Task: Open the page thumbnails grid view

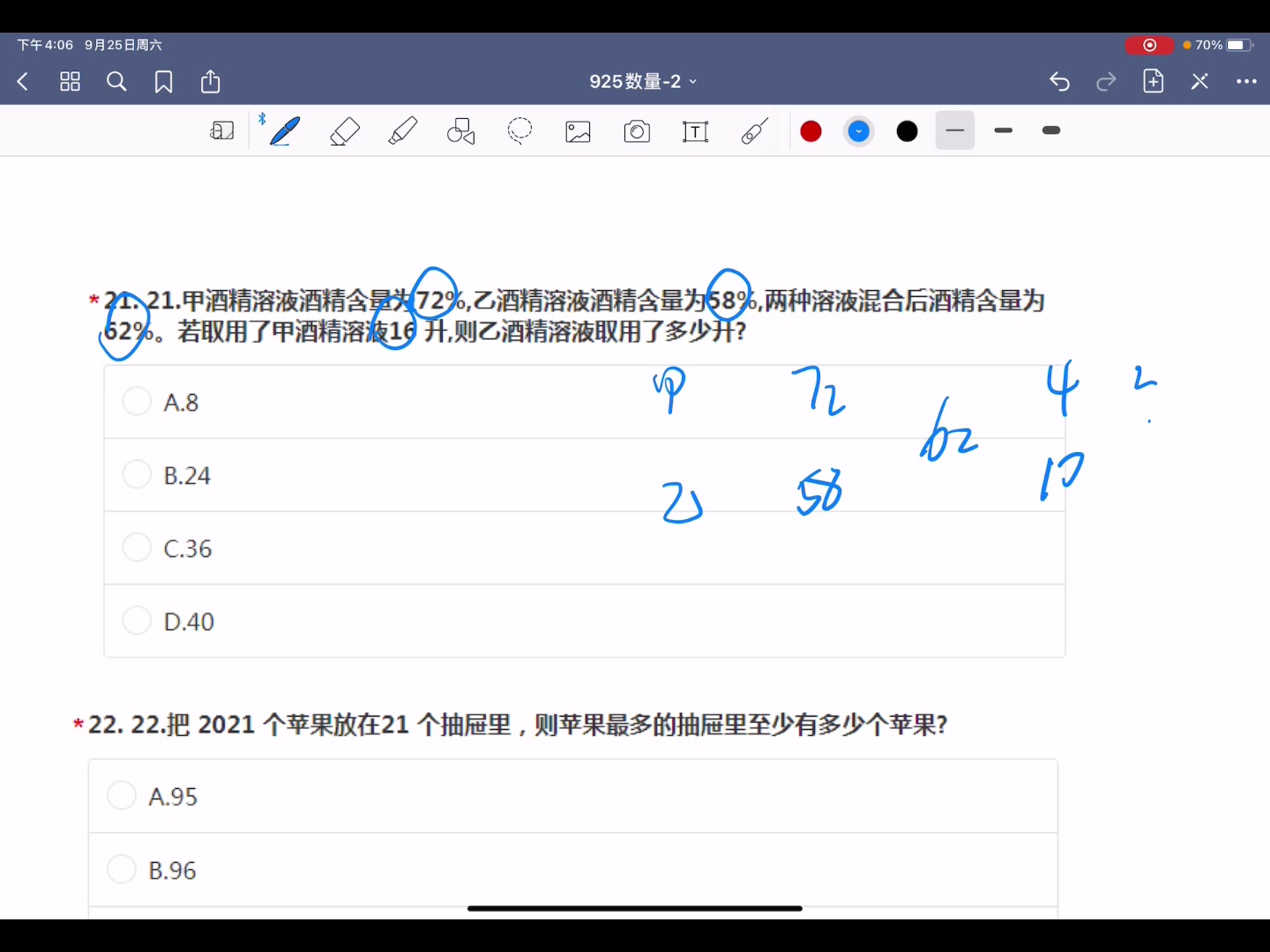Action: 70,82
